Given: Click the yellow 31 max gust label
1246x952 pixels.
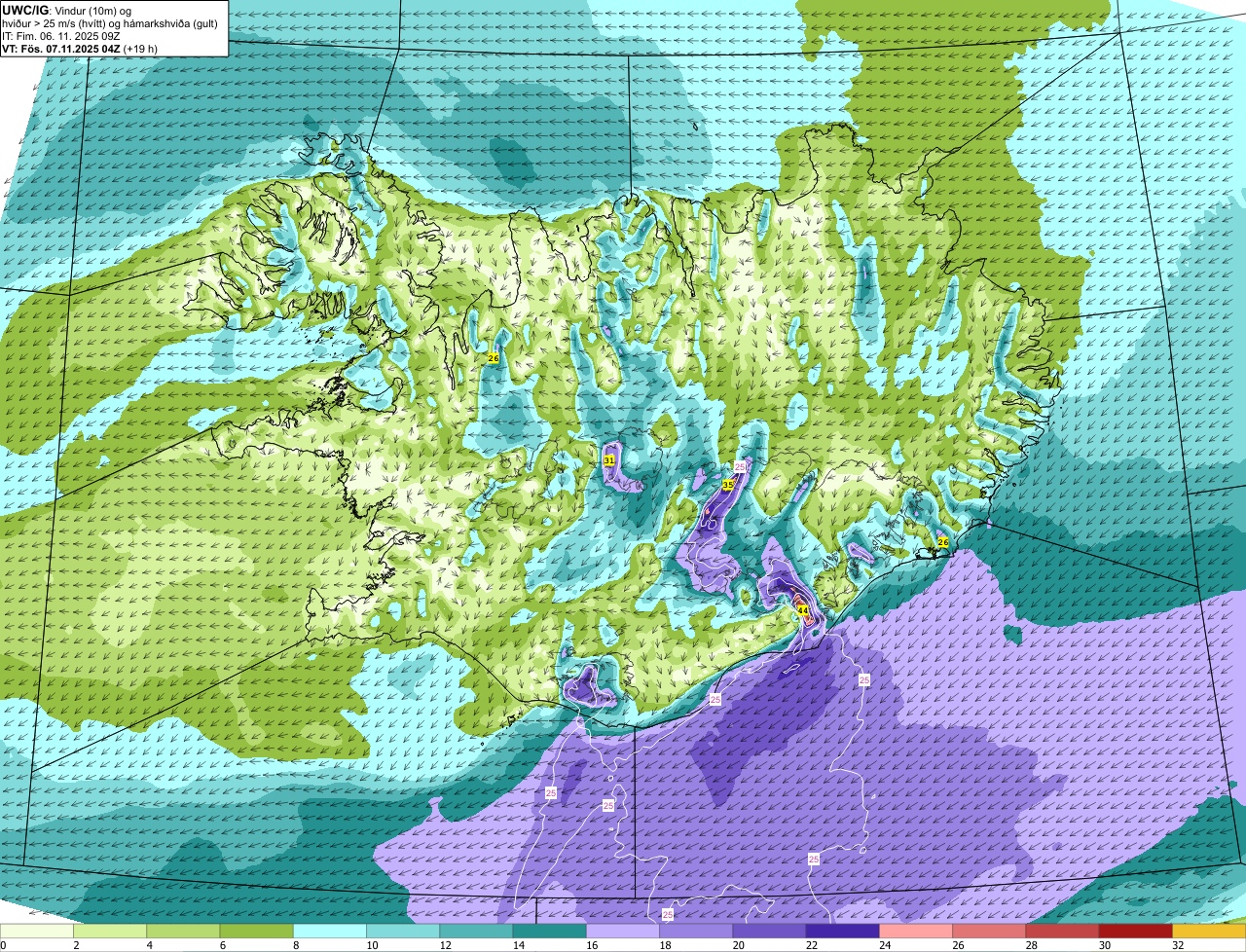Looking at the screenshot, I should pyautogui.click(x=609, y=460).
